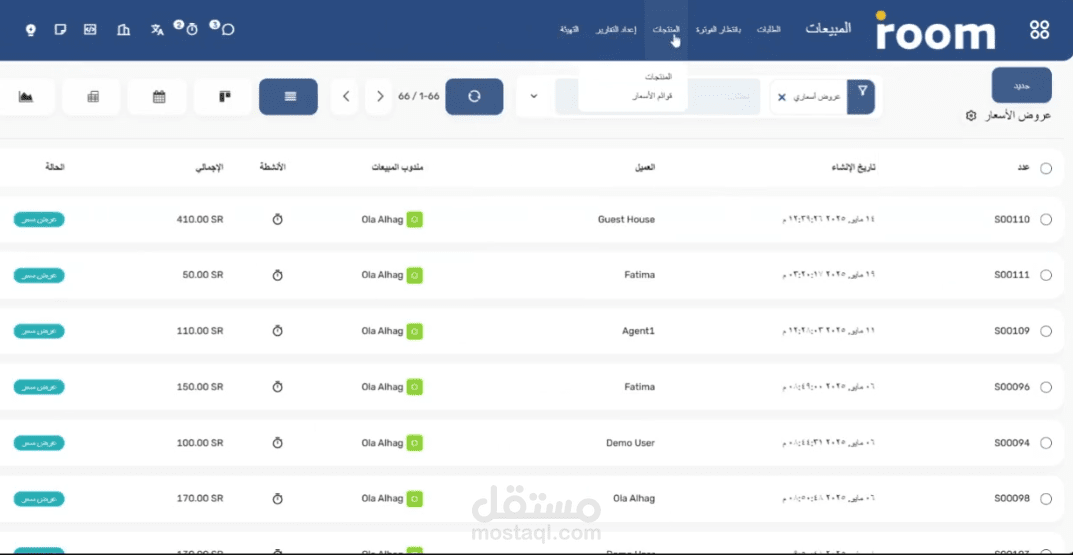This screenshot has height=555, width=1073.
Task: Switch to pivot table view icon
Action: [x=93, y=96]
